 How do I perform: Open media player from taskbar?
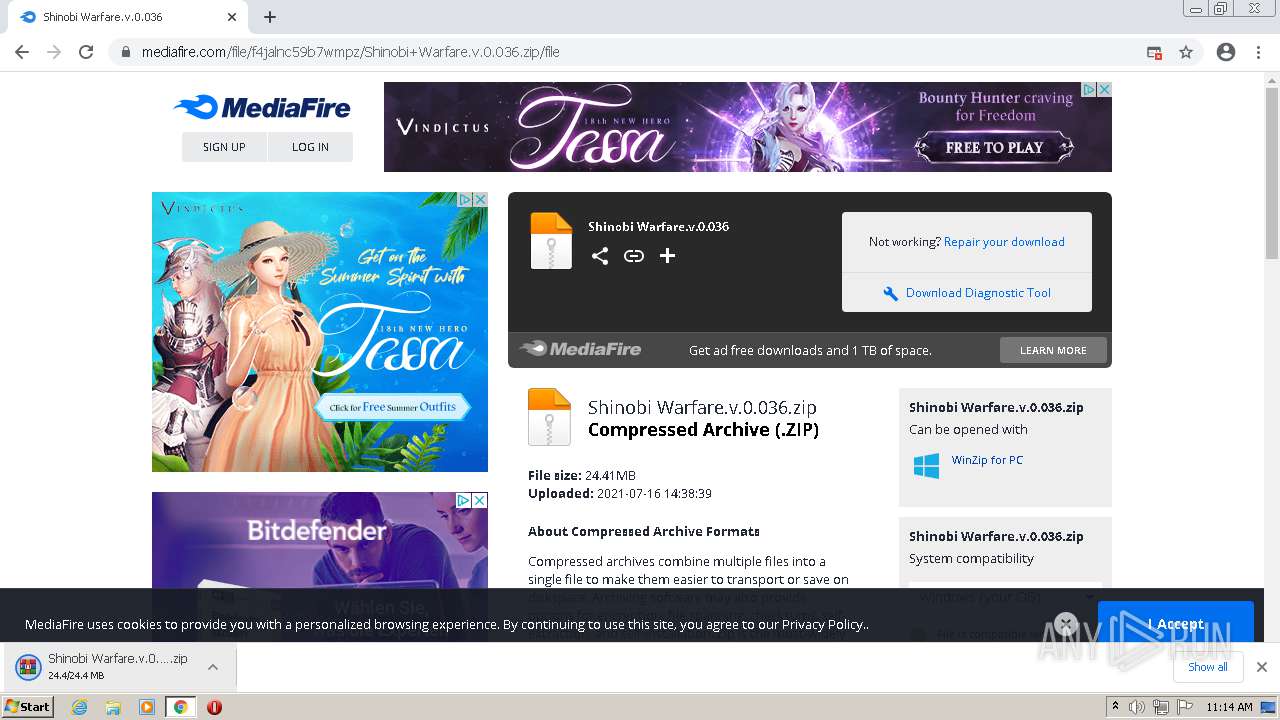[147, 707]
